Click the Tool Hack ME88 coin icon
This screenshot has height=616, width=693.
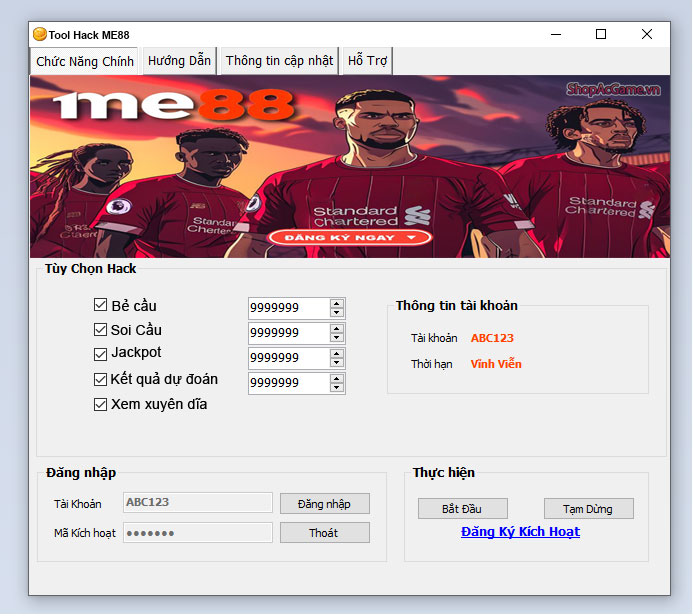[40, 34]
